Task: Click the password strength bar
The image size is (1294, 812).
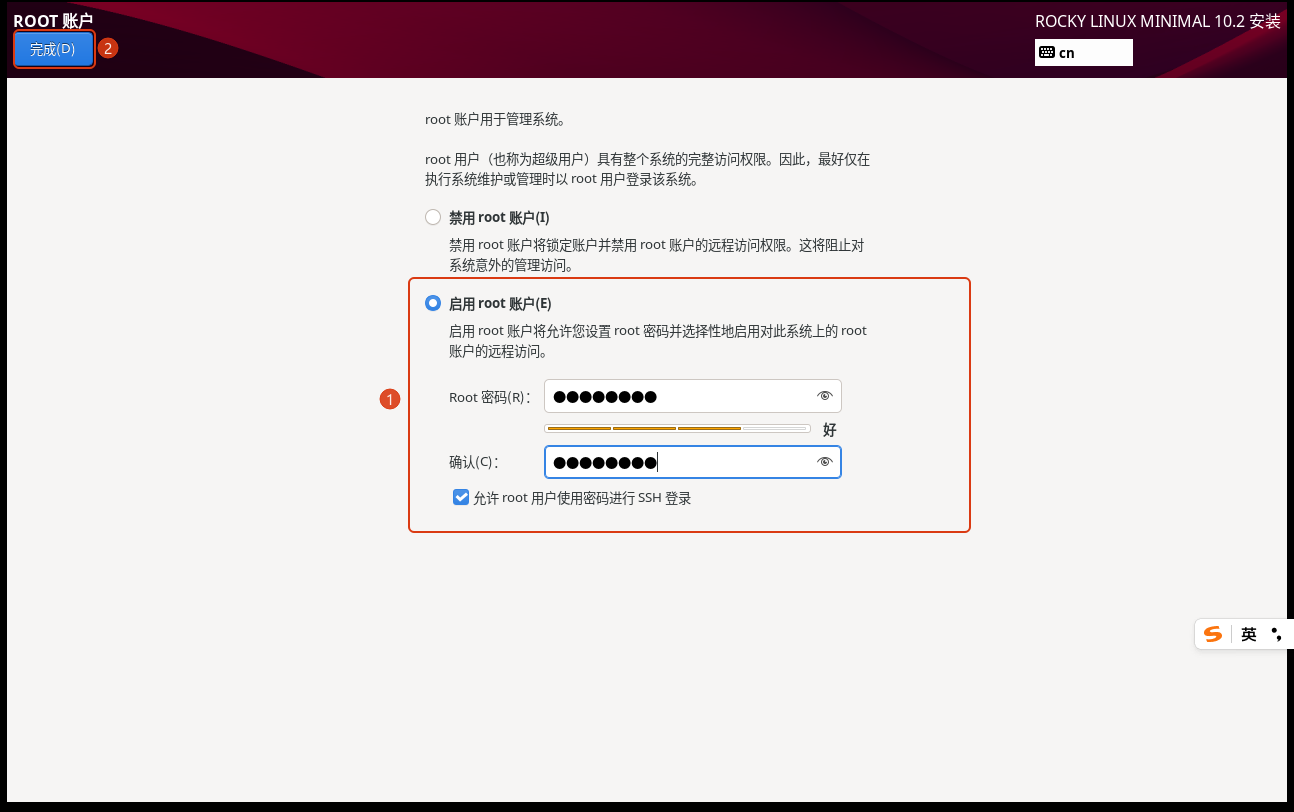Action: pos(678,428)
